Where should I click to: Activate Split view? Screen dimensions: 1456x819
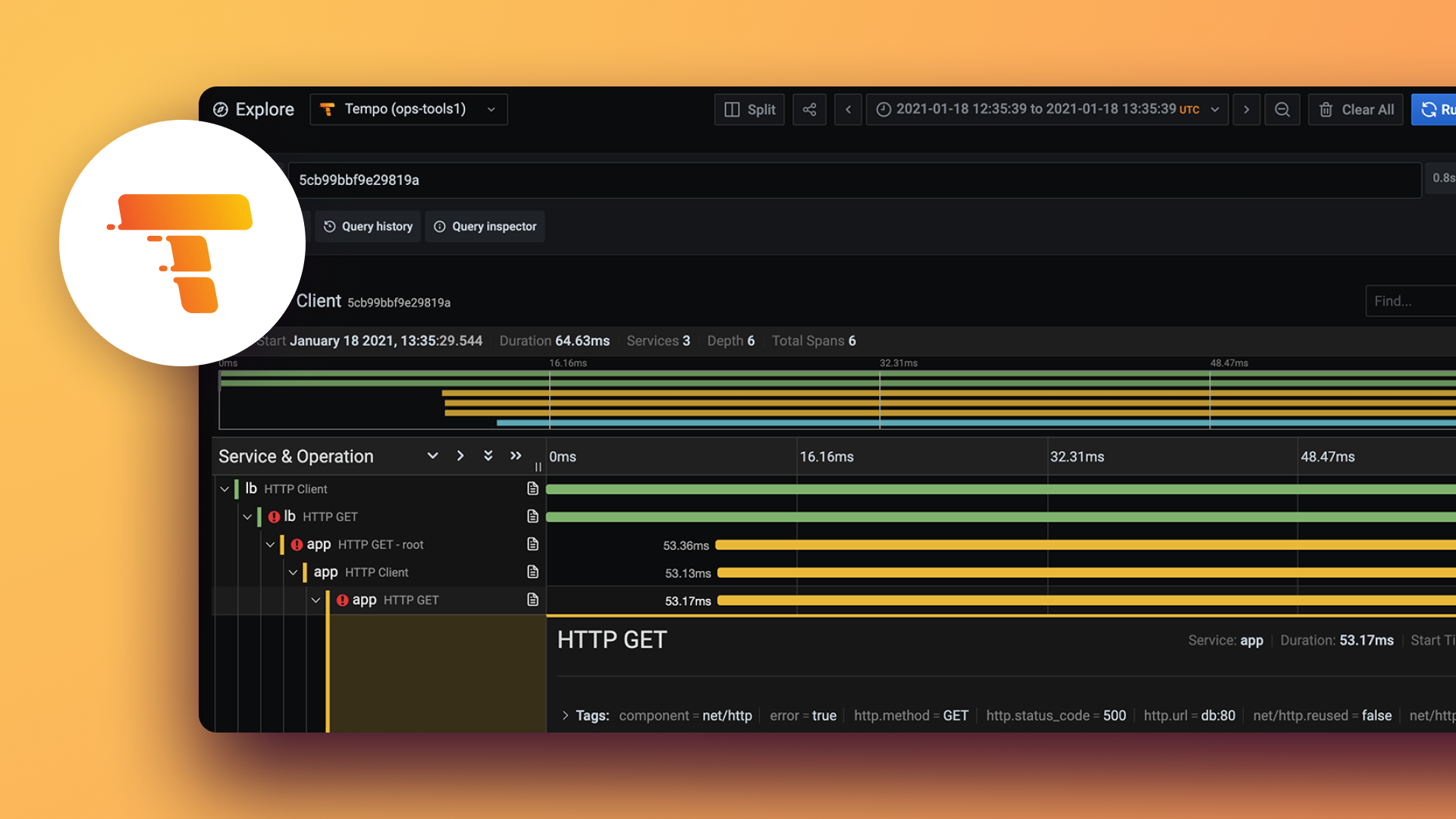tap(749, 109)
